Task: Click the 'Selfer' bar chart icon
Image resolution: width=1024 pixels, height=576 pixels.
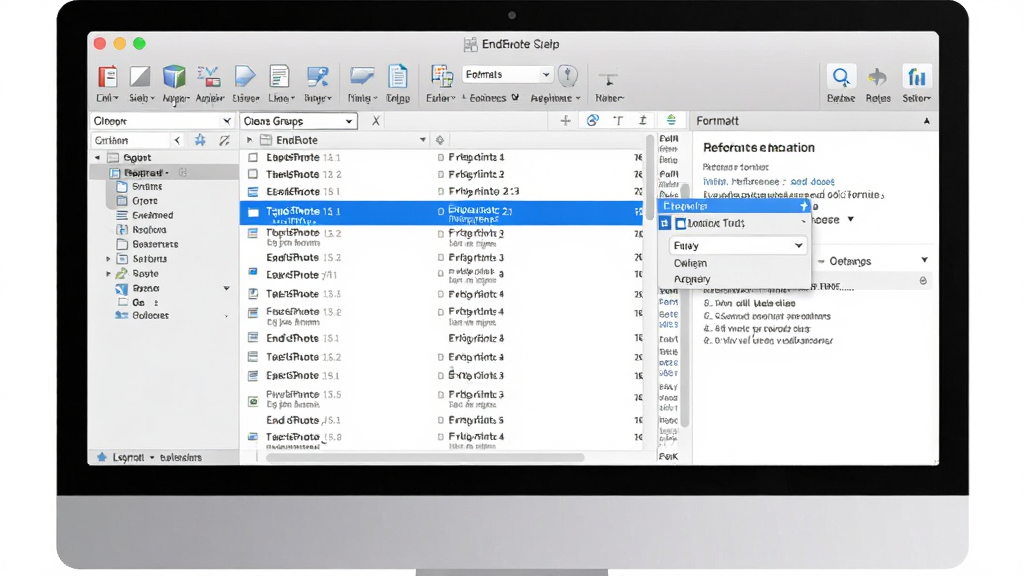Action: coord(916,77)
